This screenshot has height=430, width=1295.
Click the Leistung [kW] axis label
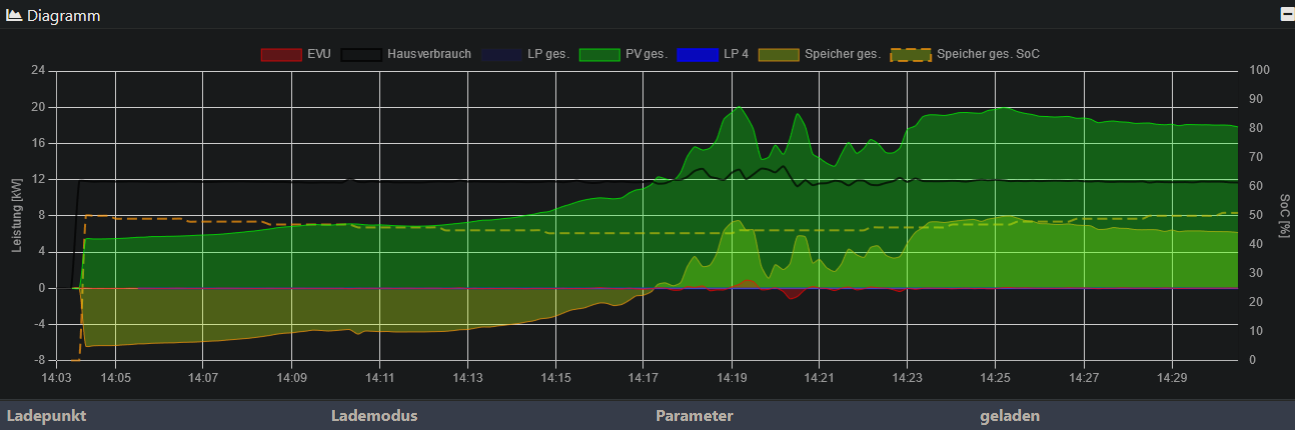pyautogui.click(x=16, y=215)
